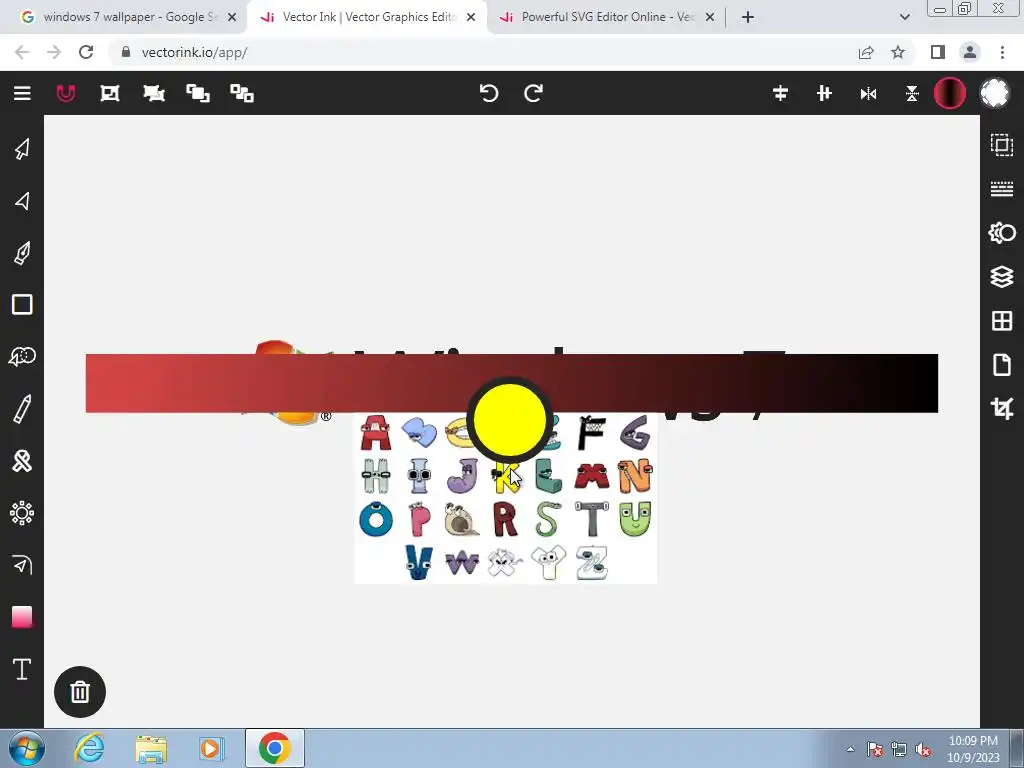This screenshot has width=1024, height=768.
Task: Open the document page panel icon
Action: click(1002, 364)
